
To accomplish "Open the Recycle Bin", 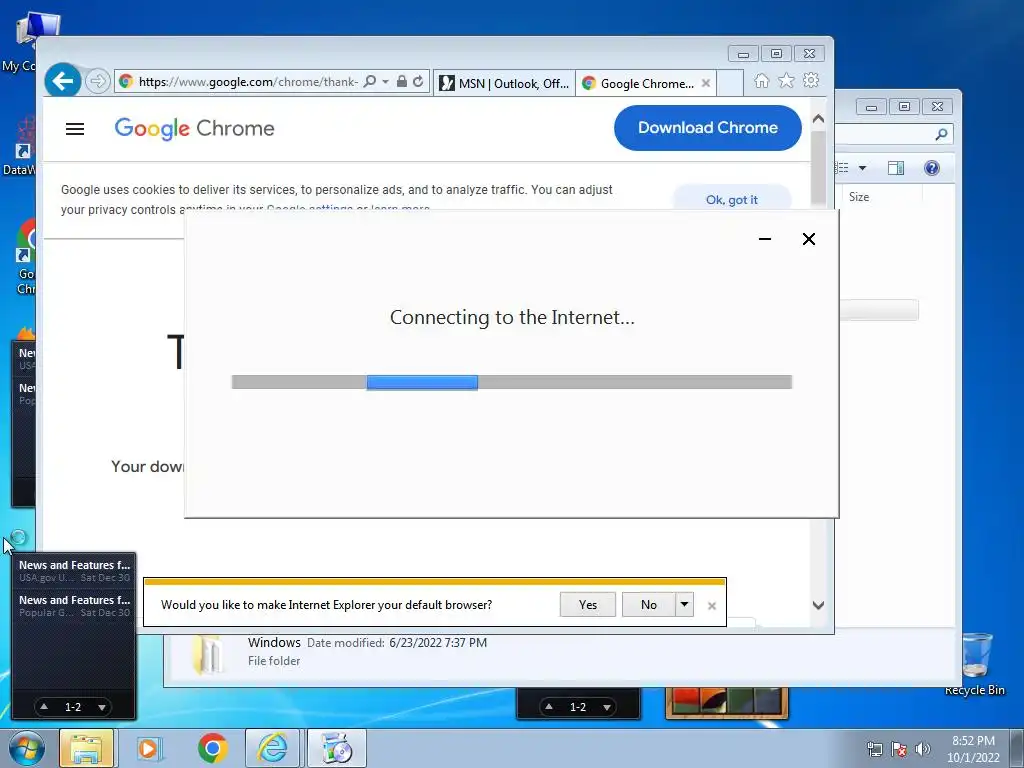I will click(x=976, y=664).
